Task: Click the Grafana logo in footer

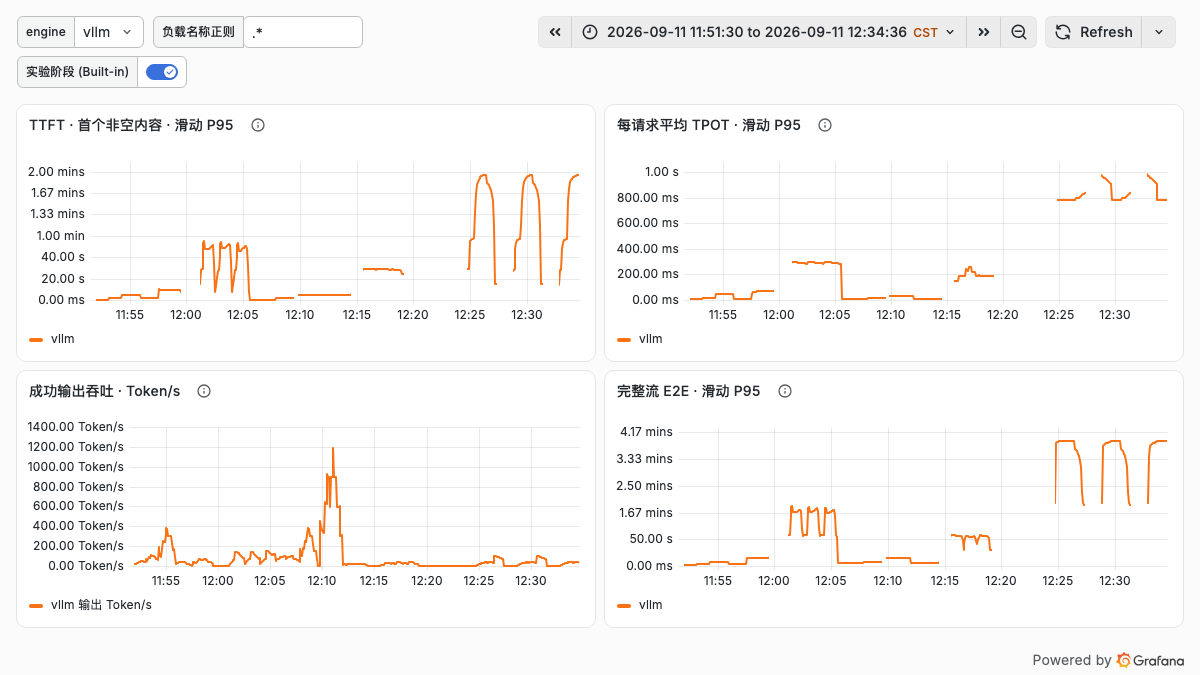Action: [x=1150, y=660]
